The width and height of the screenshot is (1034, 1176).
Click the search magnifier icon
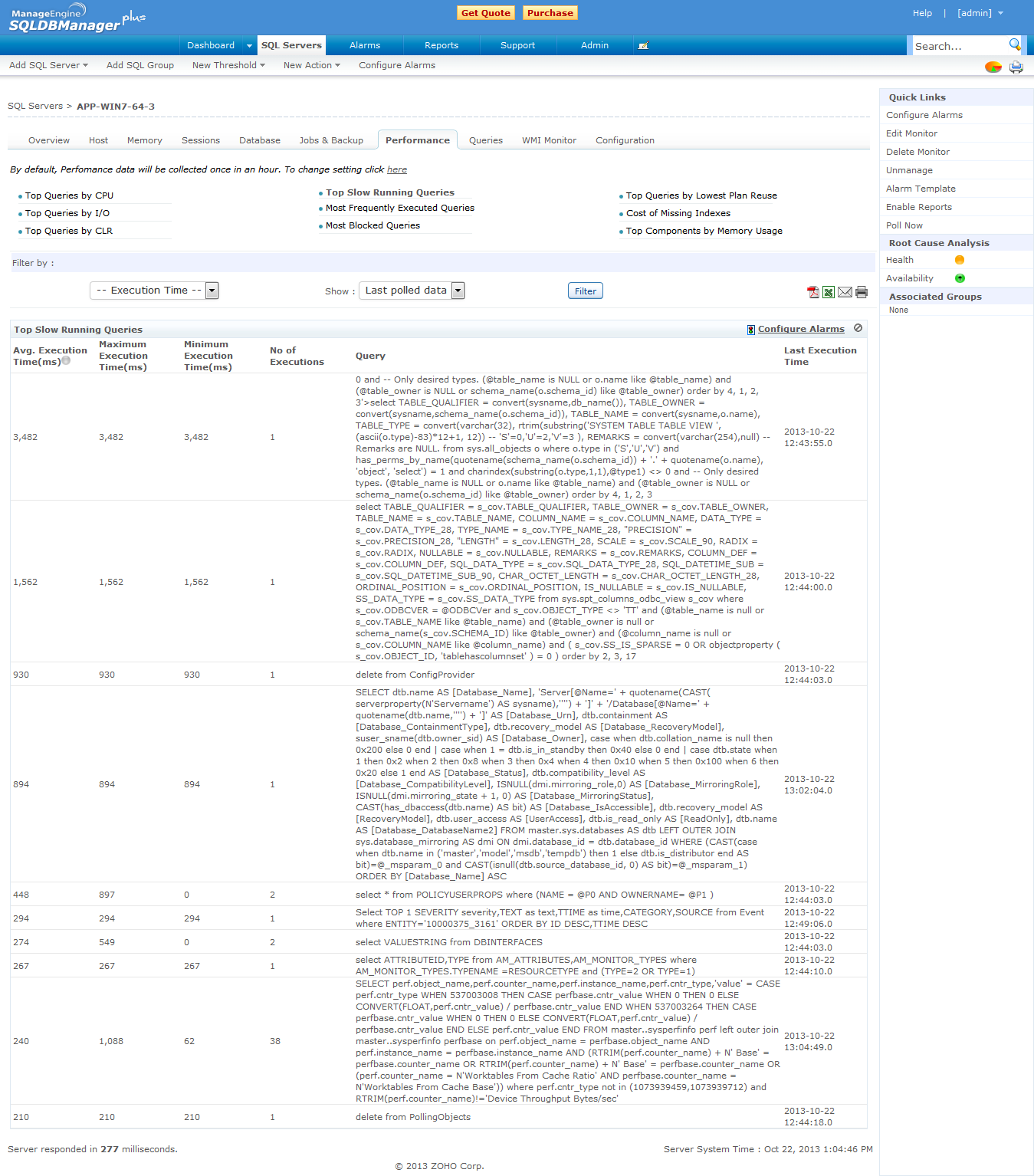[1014, 44]
